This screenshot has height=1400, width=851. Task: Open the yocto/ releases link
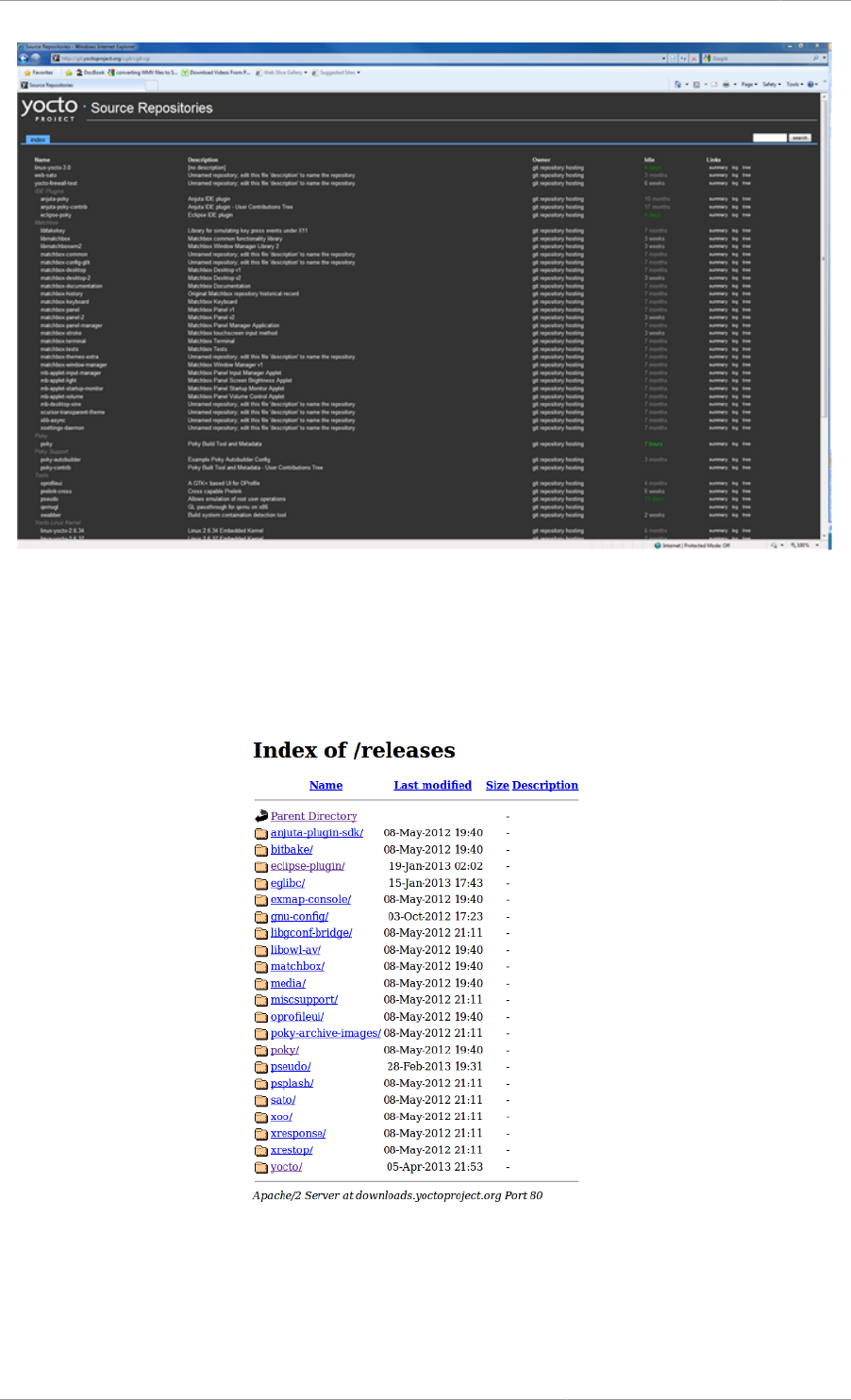point(286,1167)
